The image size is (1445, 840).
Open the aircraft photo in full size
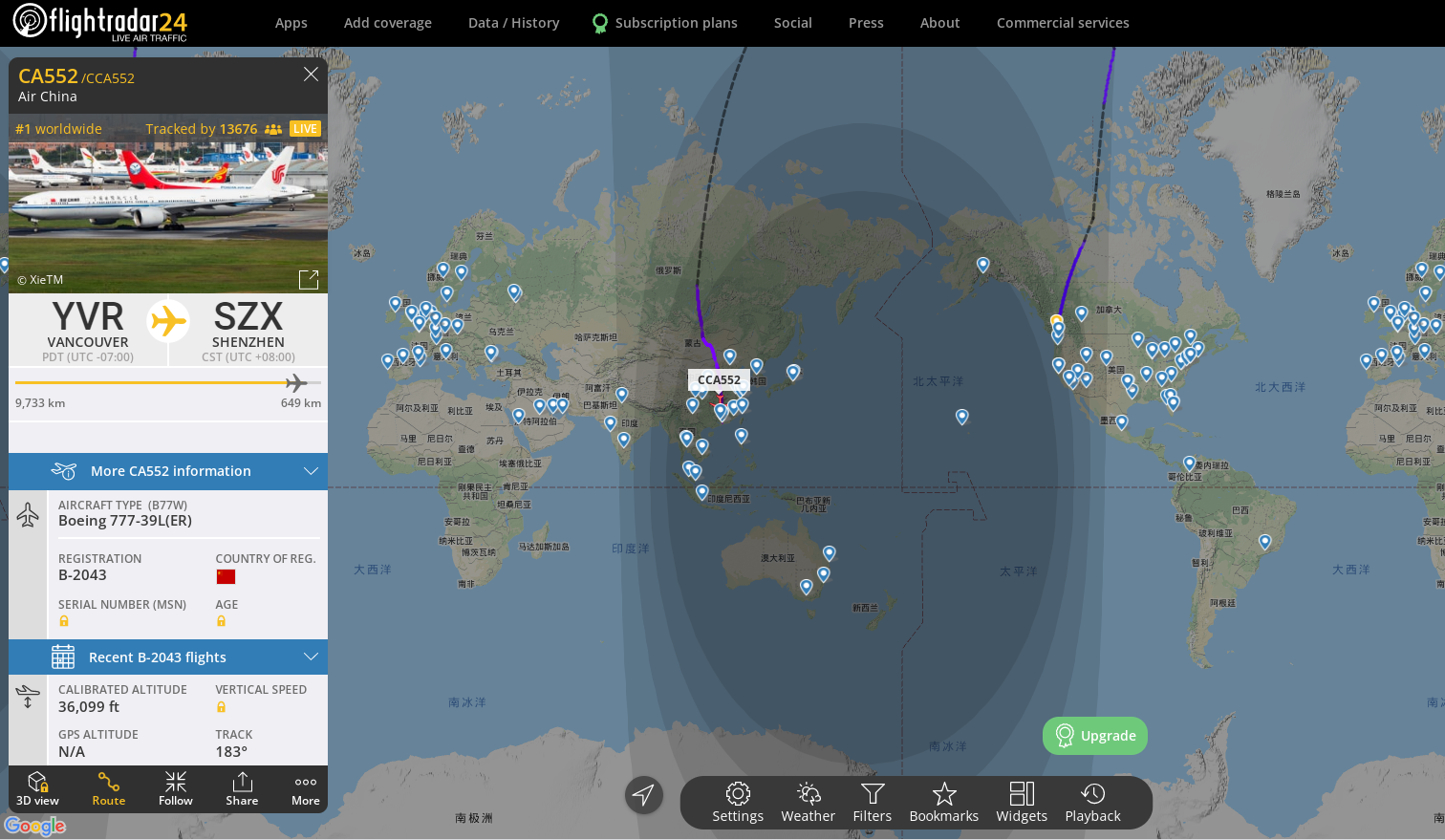coord(309,279)
